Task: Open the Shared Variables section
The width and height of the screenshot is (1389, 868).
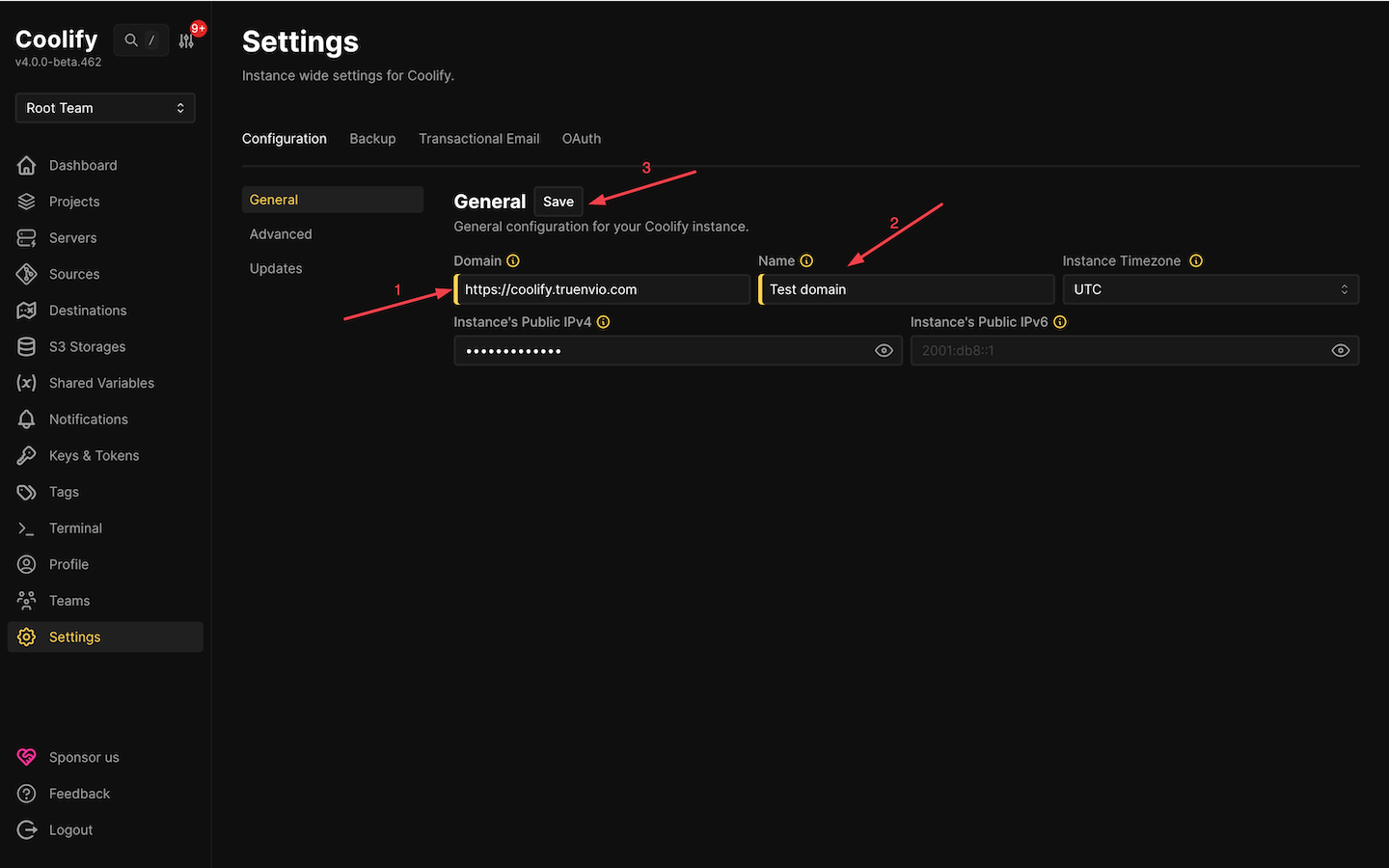Action: click(x=101, y=383)
